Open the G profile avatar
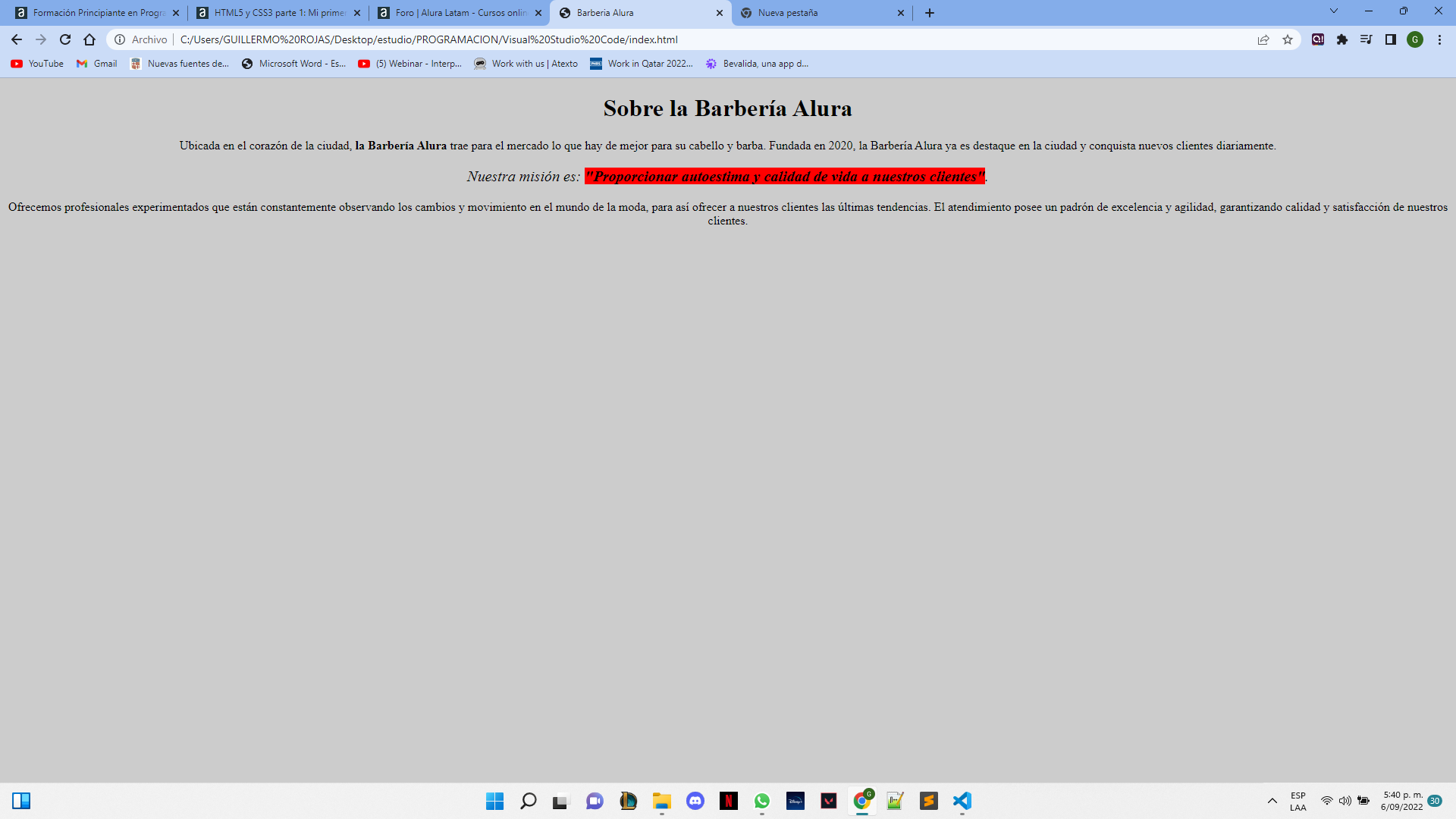This screenshot has width=1456, height=819. (x=1415, y=39)
